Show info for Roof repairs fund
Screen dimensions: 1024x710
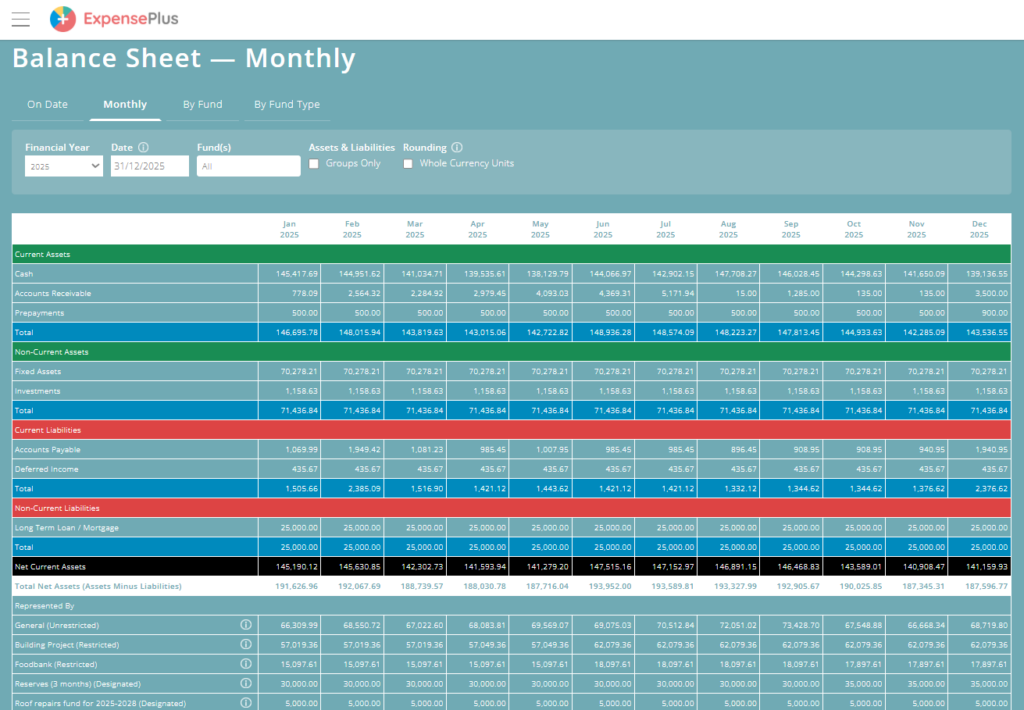point(245,703)
